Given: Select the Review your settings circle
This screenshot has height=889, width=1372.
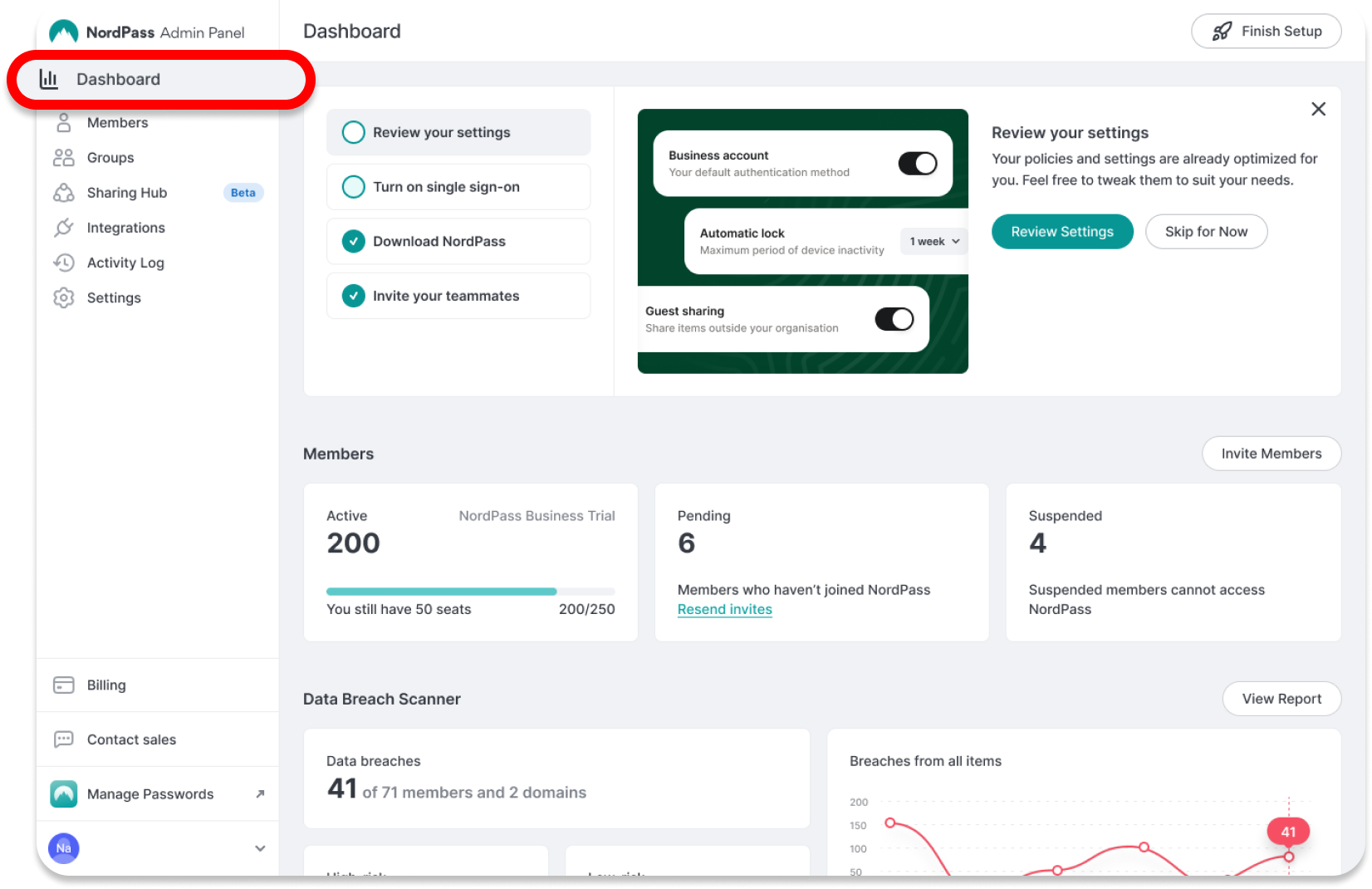Looking at the screenshot, I should (x=354, y=133).
